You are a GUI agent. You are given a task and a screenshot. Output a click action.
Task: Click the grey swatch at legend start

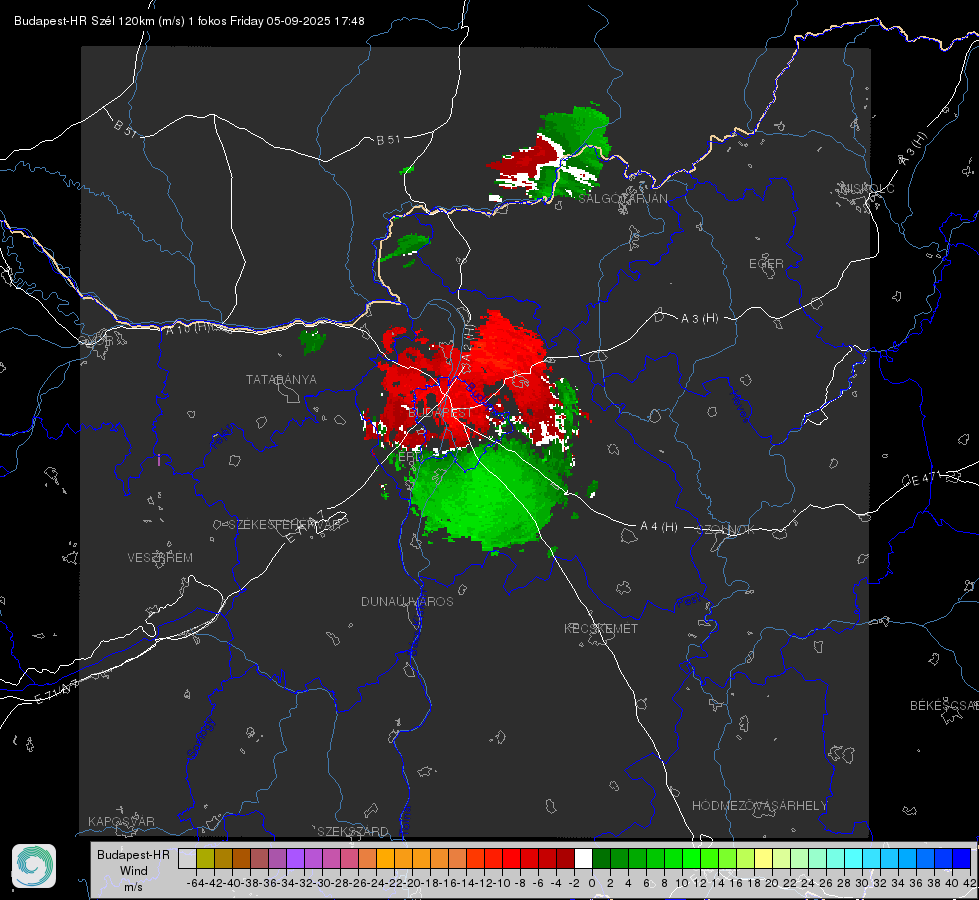point(187,859)
